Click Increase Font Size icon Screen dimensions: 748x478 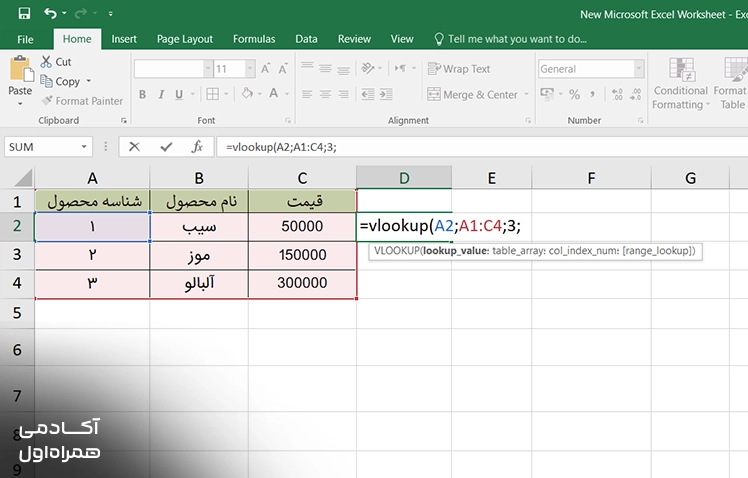point(266,69)
